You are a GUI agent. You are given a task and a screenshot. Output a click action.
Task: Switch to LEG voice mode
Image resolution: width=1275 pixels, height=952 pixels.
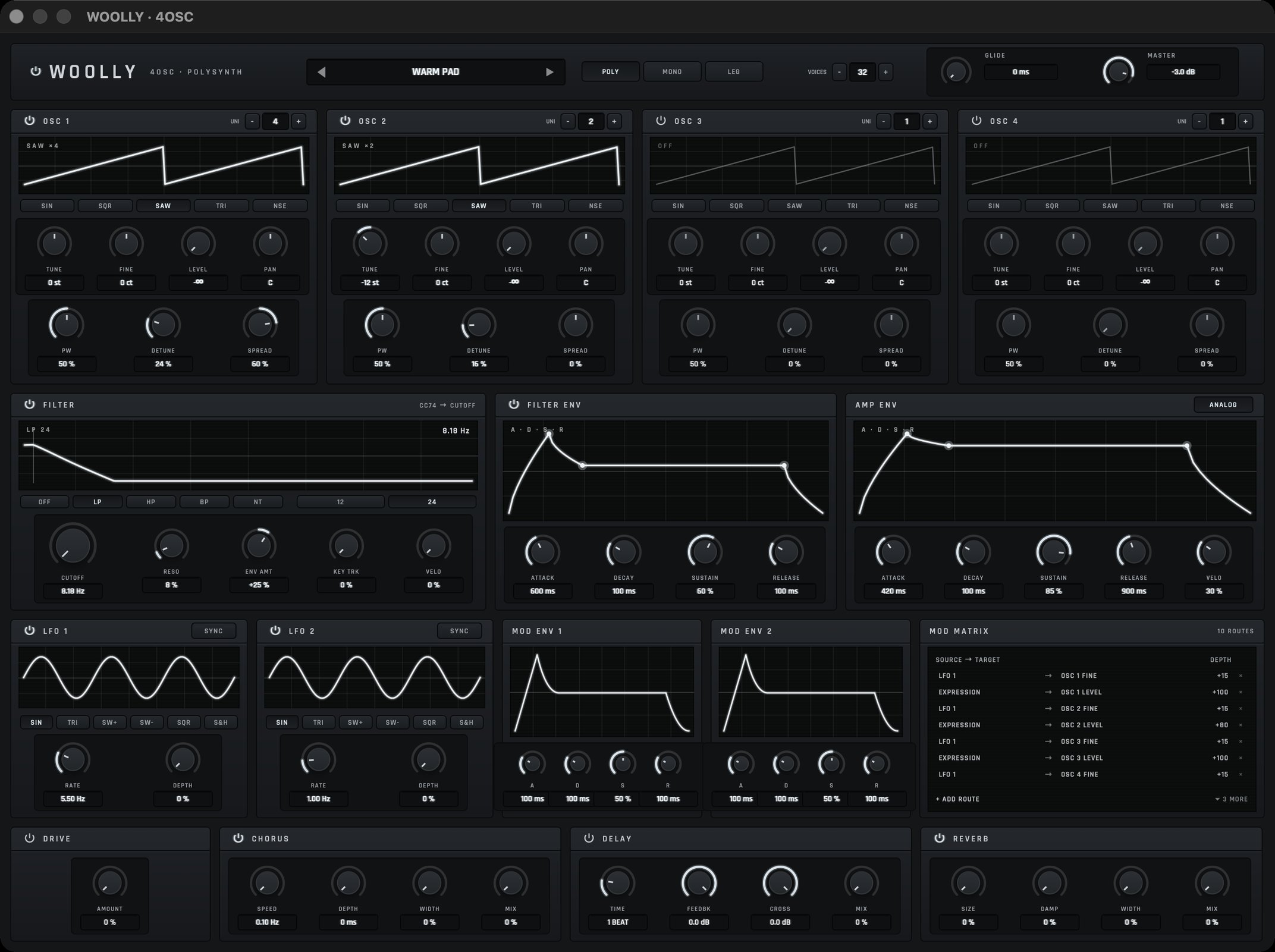[734, 71]
